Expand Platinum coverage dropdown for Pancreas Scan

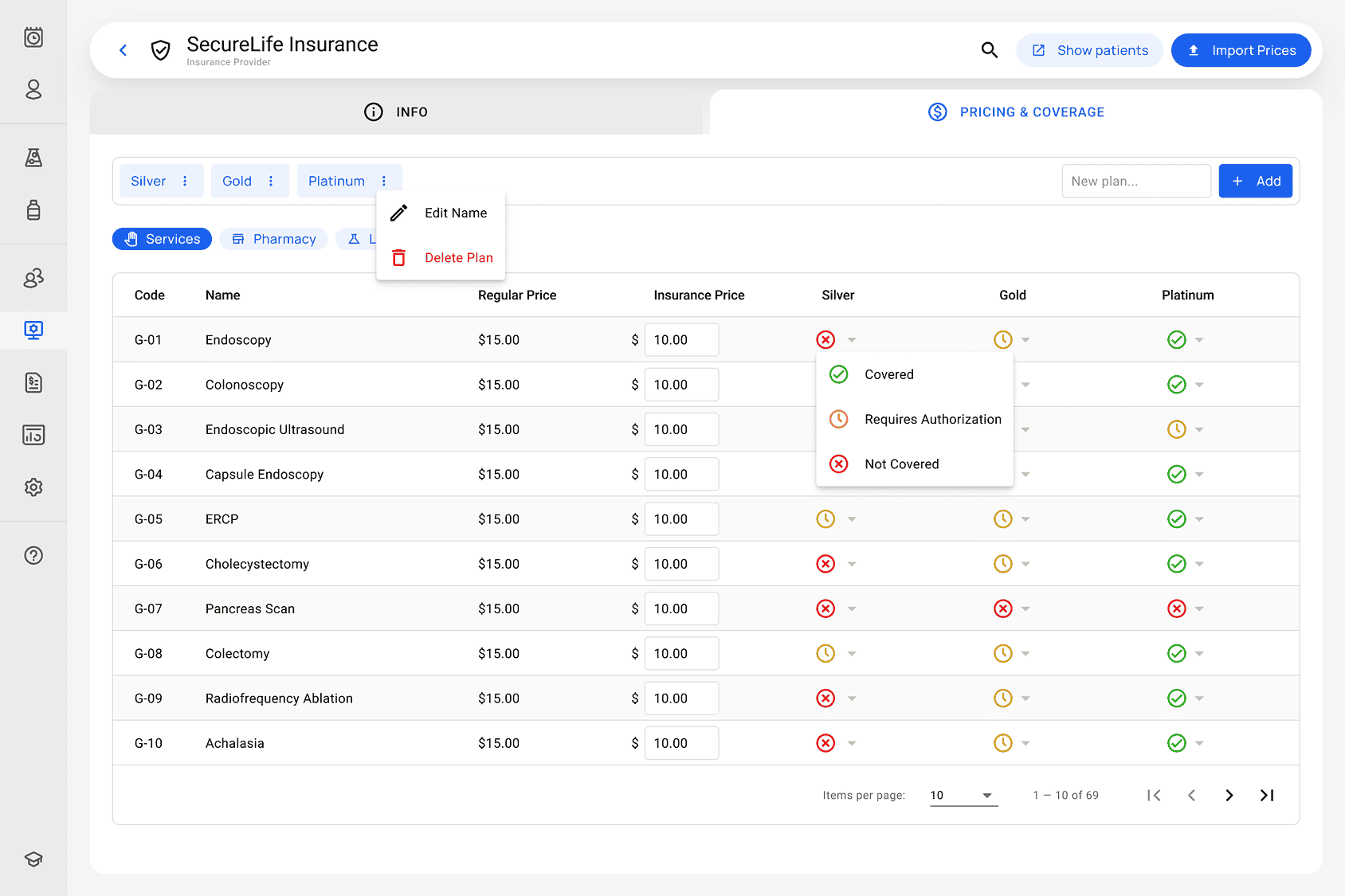click(1199, 608)
